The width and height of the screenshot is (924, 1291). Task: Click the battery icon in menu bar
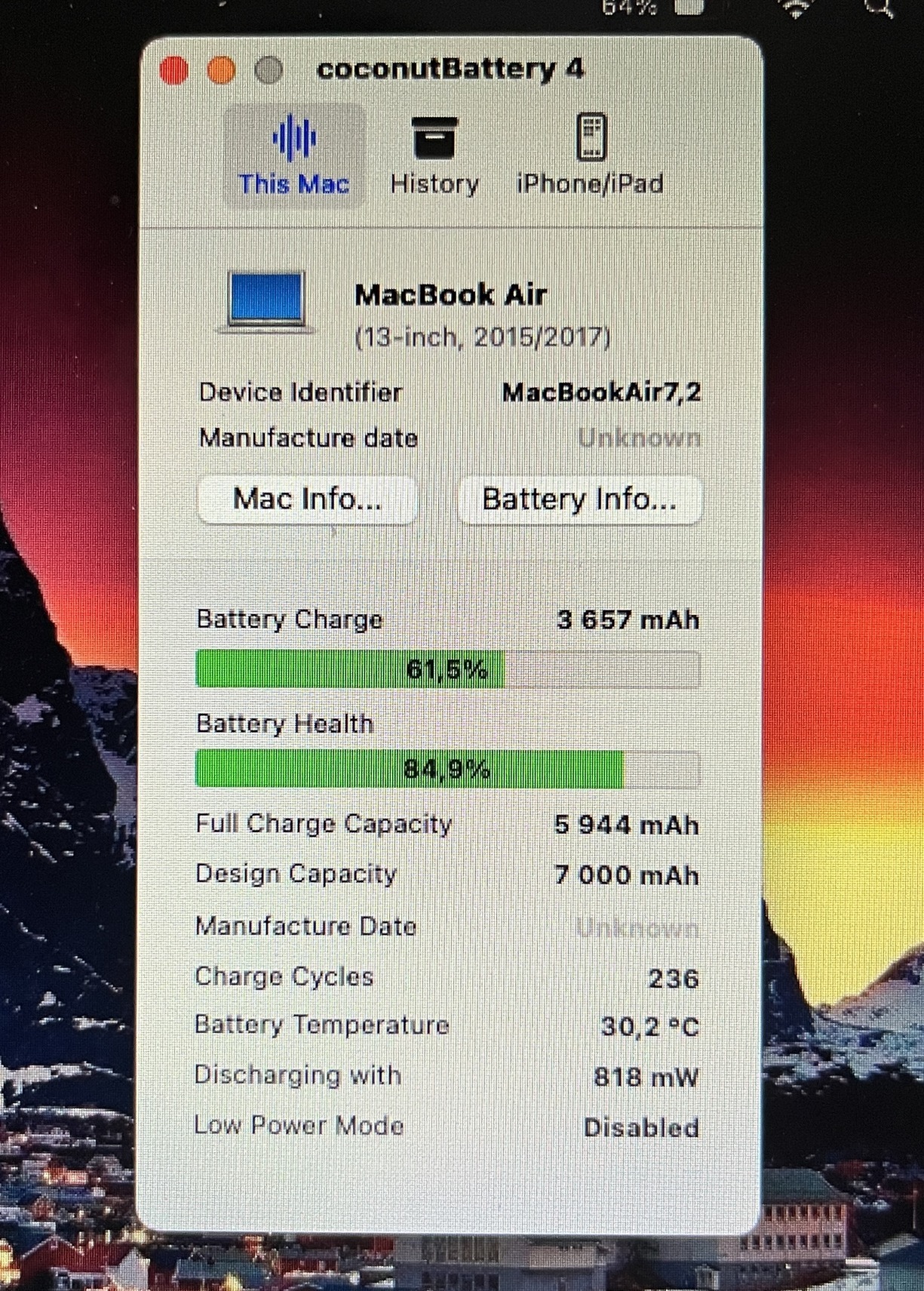coord(688,8)
